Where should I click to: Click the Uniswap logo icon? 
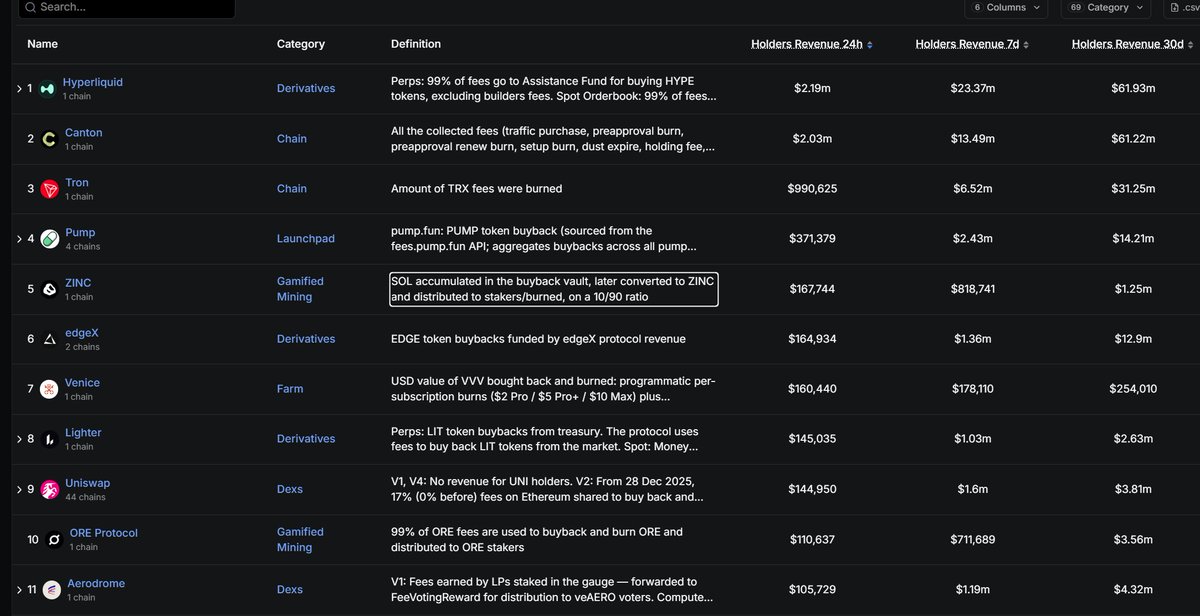coord(49,489)
